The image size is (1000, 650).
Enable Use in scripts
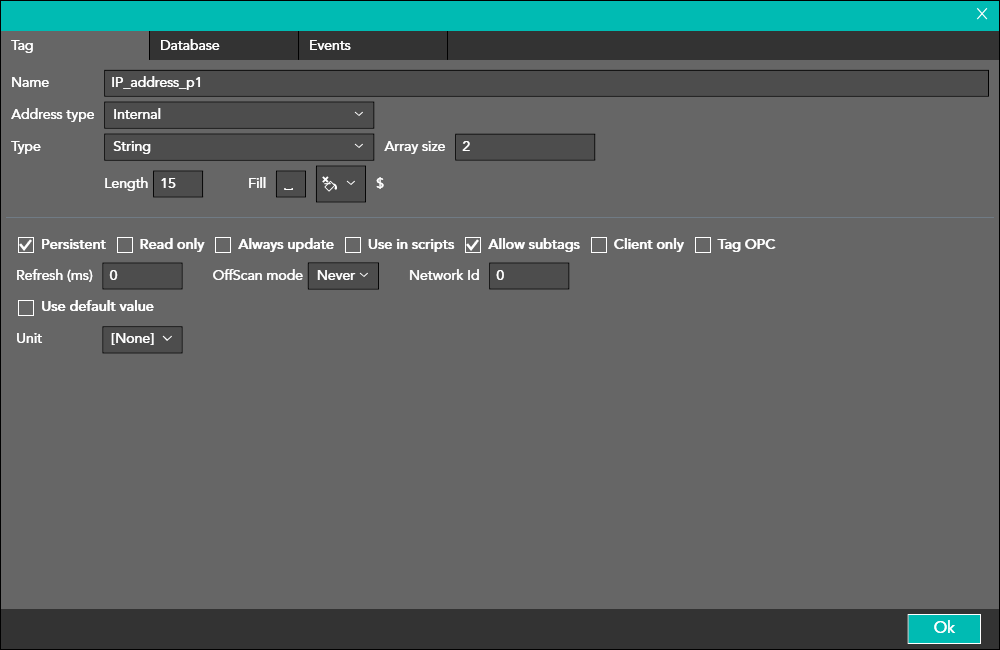[353, 245]
